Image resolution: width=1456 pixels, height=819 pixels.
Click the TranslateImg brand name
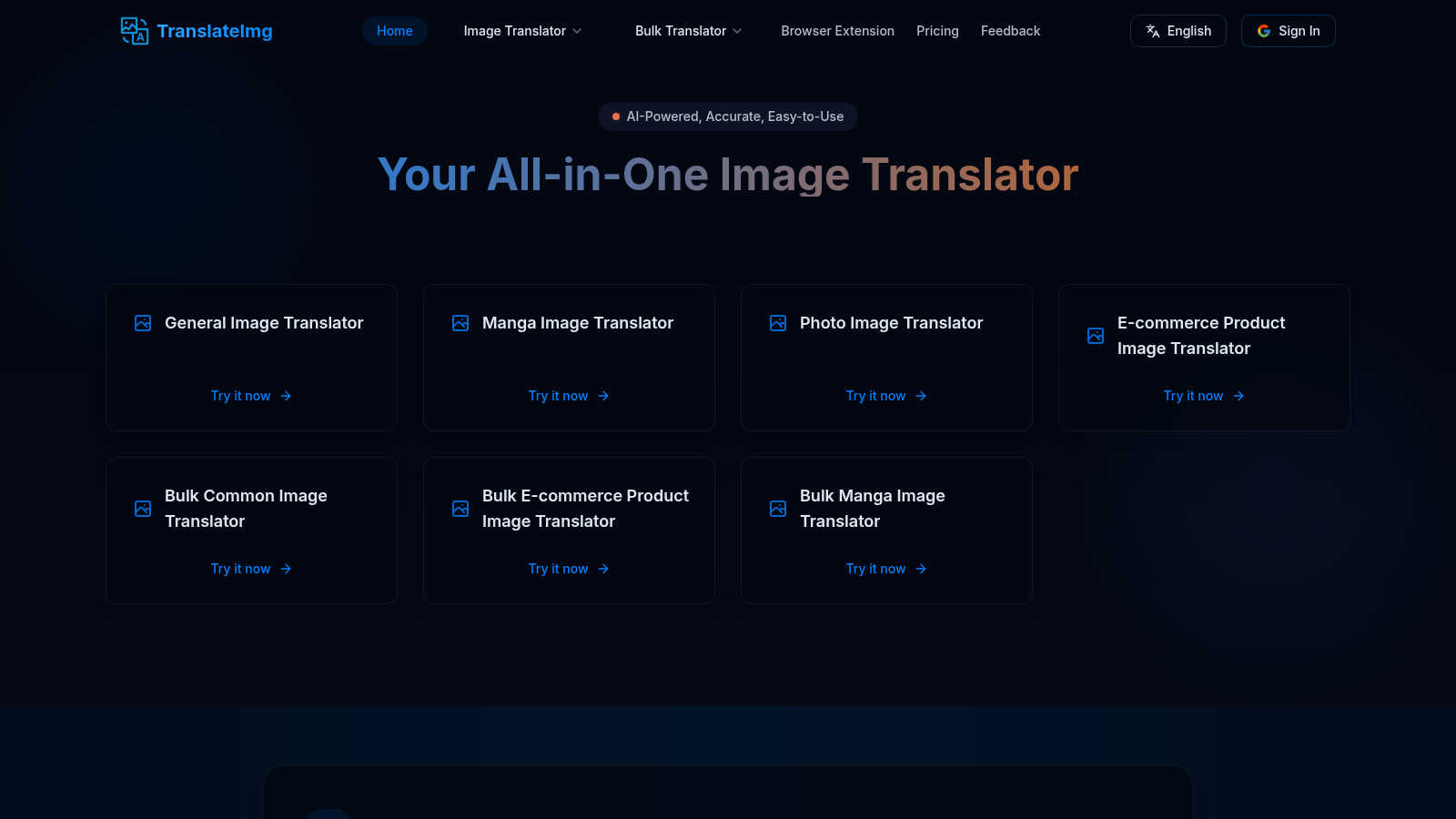pos(215,31)
